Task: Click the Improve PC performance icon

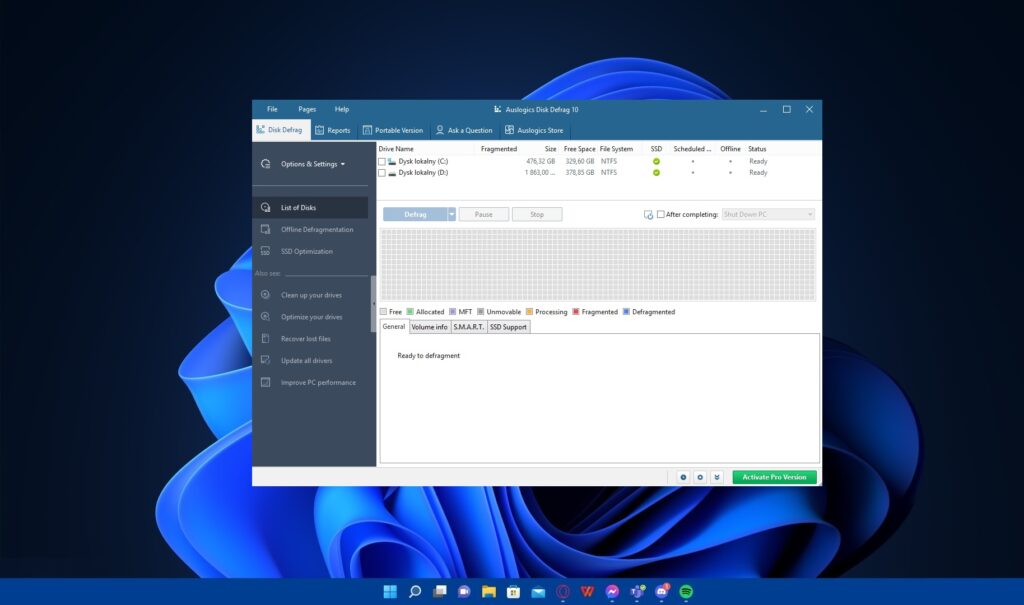Action: click(266, 382)
